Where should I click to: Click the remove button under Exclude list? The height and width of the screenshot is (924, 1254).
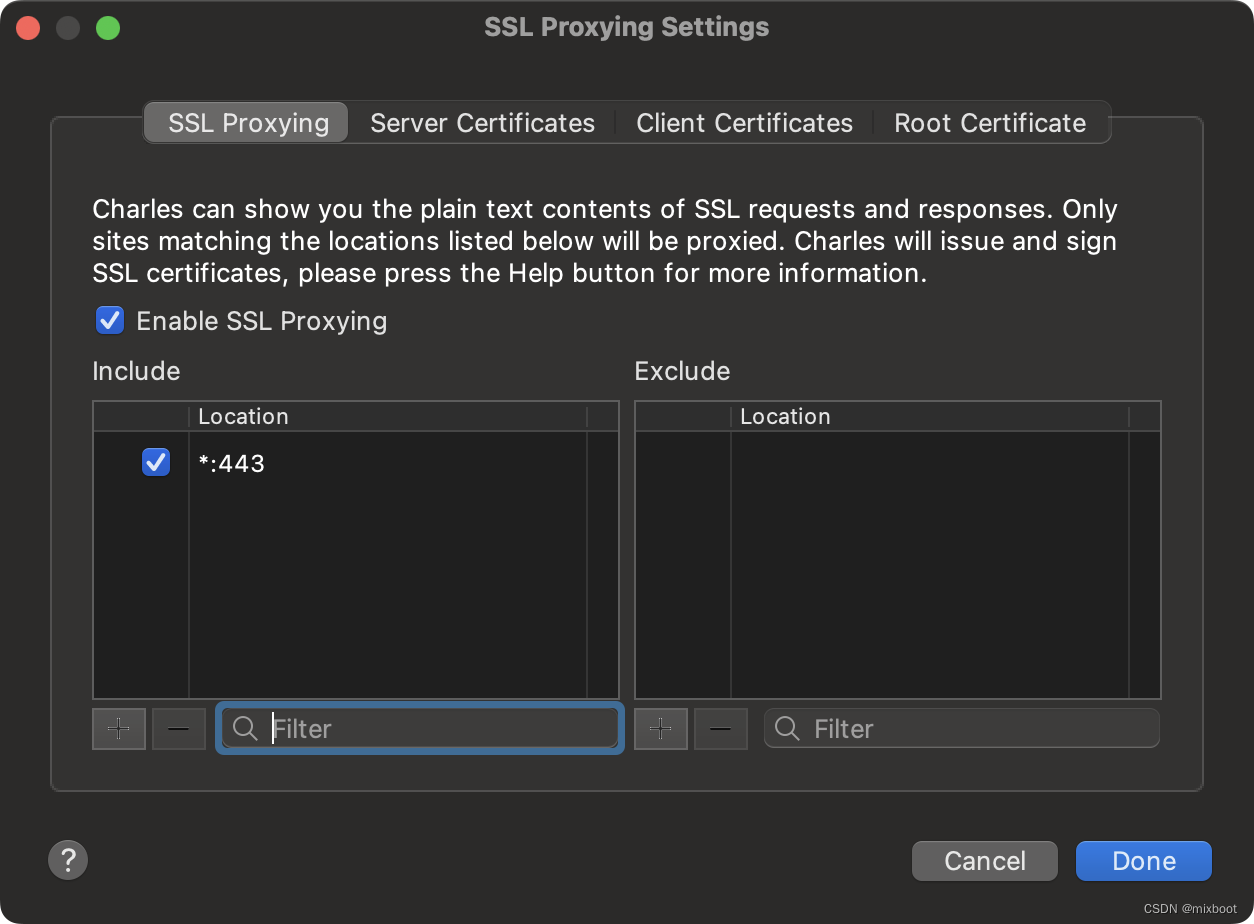point(721,728)
